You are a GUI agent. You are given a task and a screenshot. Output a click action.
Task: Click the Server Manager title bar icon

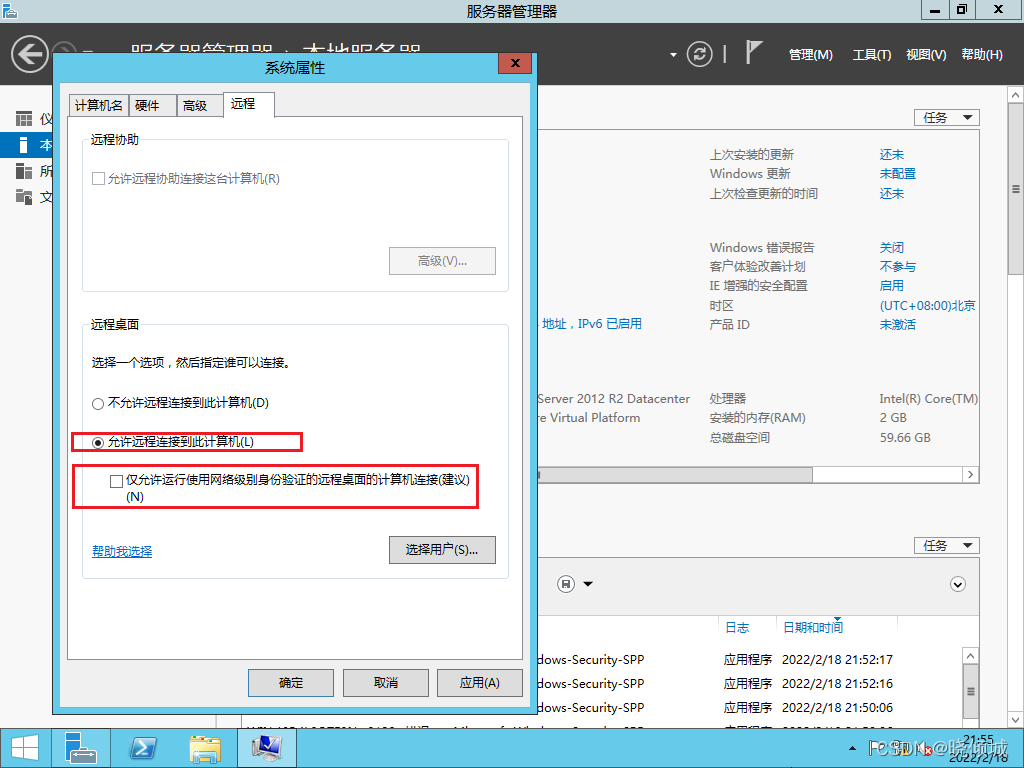click(x=9, y=10)
